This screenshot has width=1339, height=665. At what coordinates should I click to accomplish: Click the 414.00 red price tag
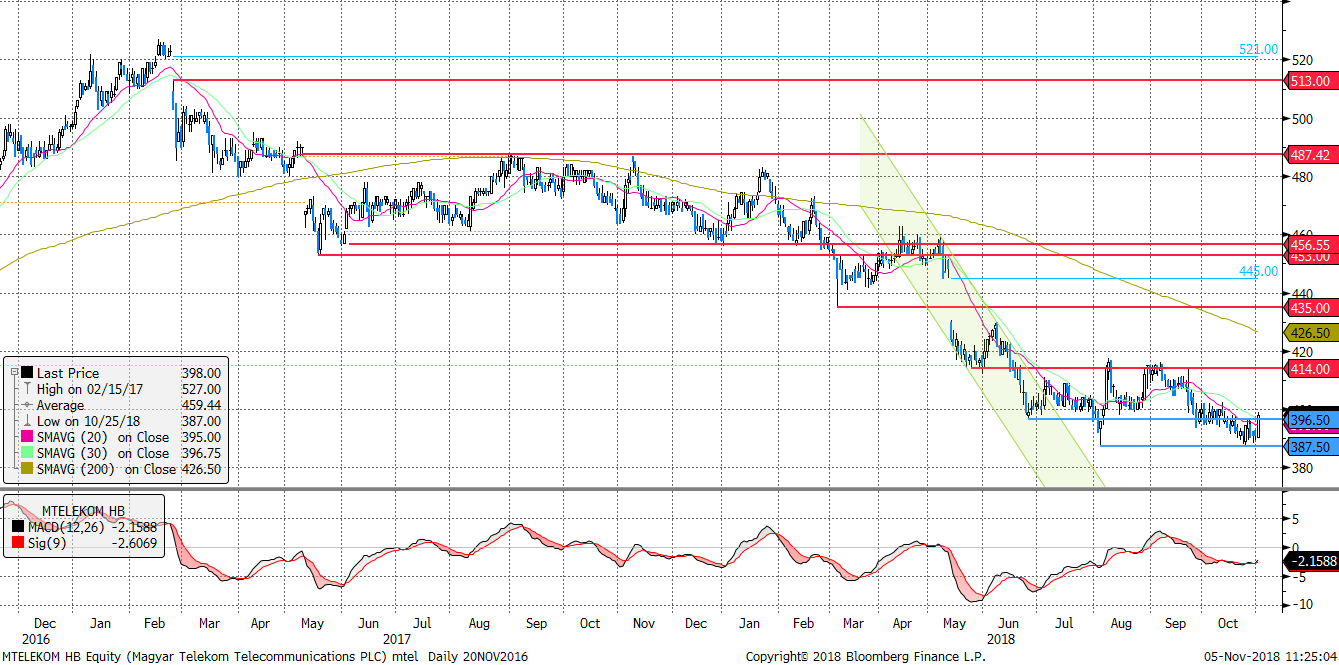click(1309, 369)
